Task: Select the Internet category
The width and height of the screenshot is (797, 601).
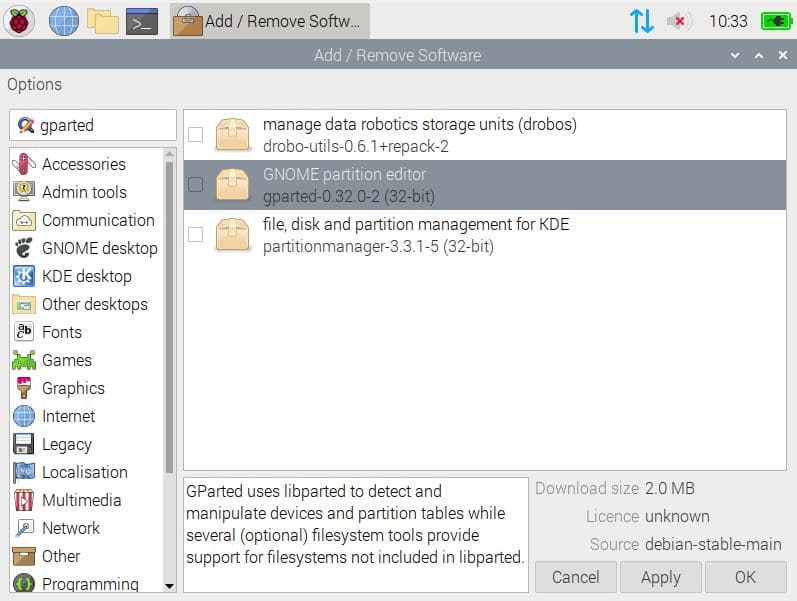Action: pyautogui.click(x=68, y=416)
